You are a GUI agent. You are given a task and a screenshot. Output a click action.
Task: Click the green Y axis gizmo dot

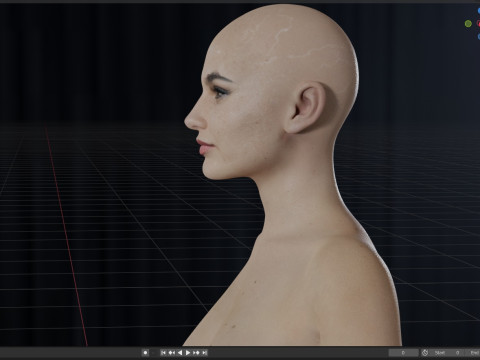coord(468,23)
